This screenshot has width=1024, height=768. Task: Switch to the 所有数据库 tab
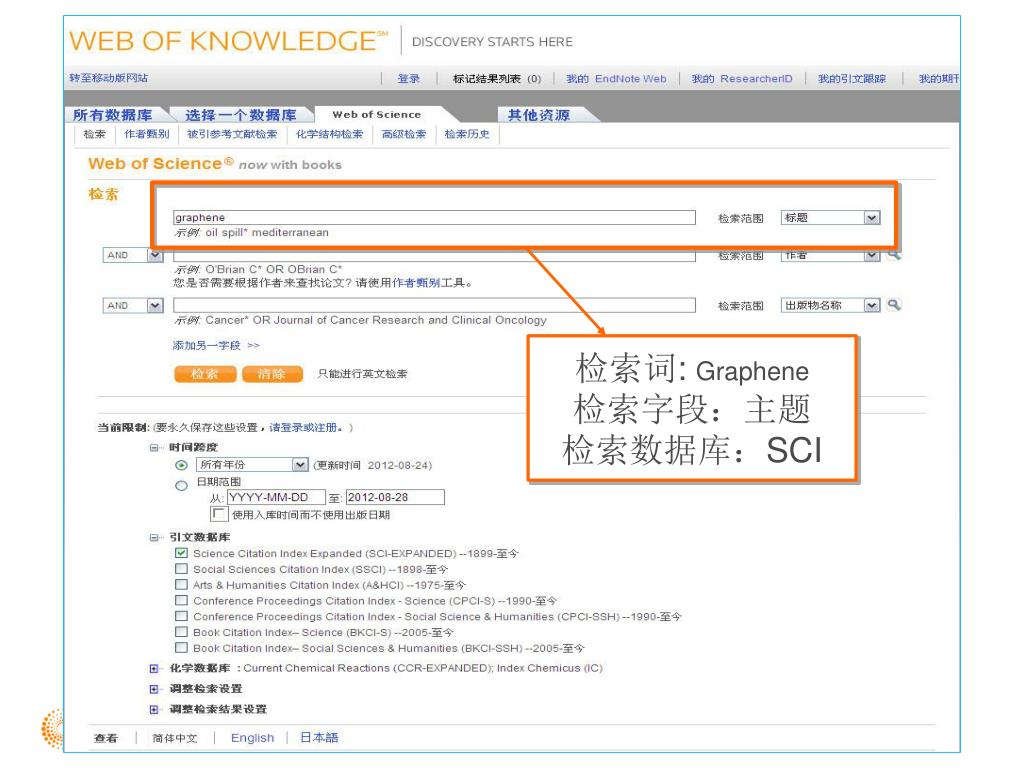coord(112,115)
